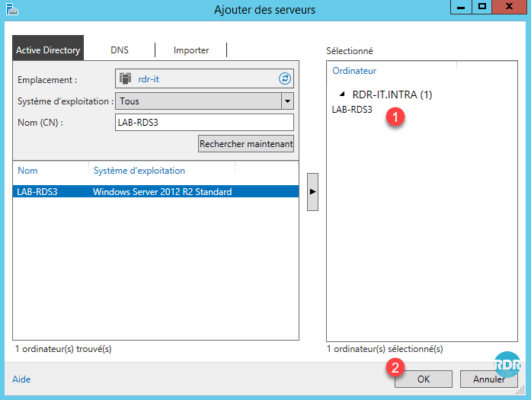Image resolution: width=531 pixels, height=400 pixels.
Task: Switch to the Active Directory tab
Action: (x=48, y=48)
